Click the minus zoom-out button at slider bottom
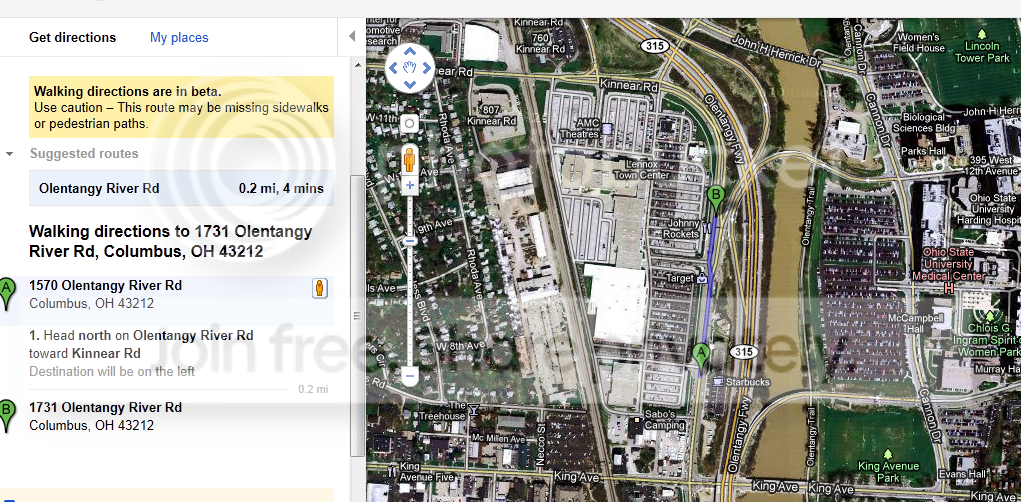 click(x=409, y=376)
